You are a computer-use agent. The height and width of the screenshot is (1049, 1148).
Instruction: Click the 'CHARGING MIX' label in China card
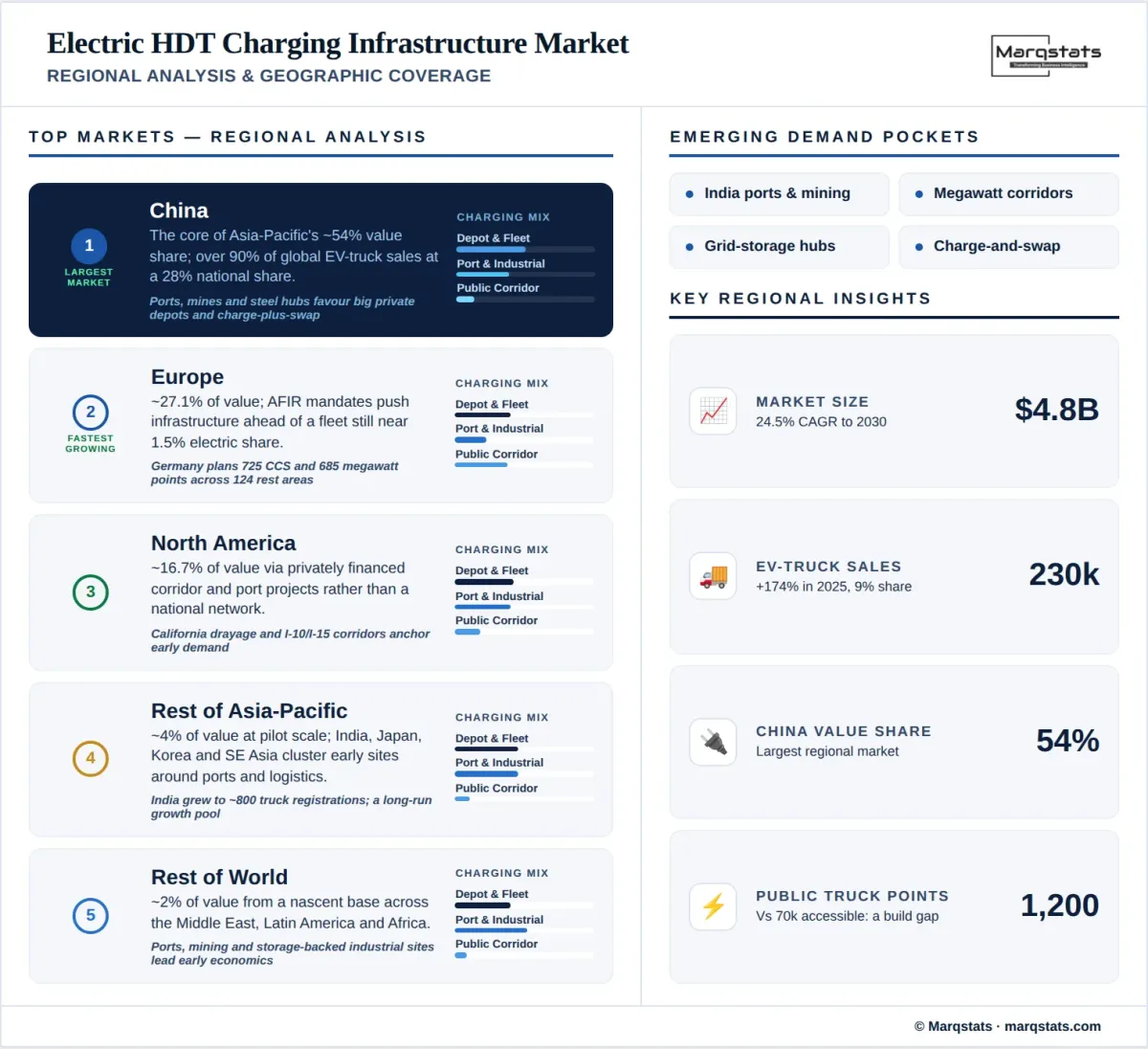click(x=503, y=217)
